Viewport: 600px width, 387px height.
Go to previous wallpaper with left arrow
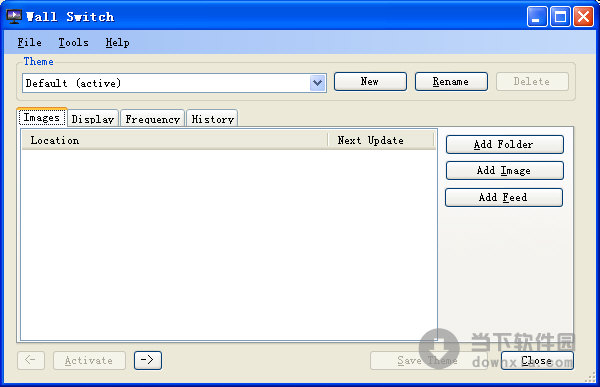coord(31,360)
